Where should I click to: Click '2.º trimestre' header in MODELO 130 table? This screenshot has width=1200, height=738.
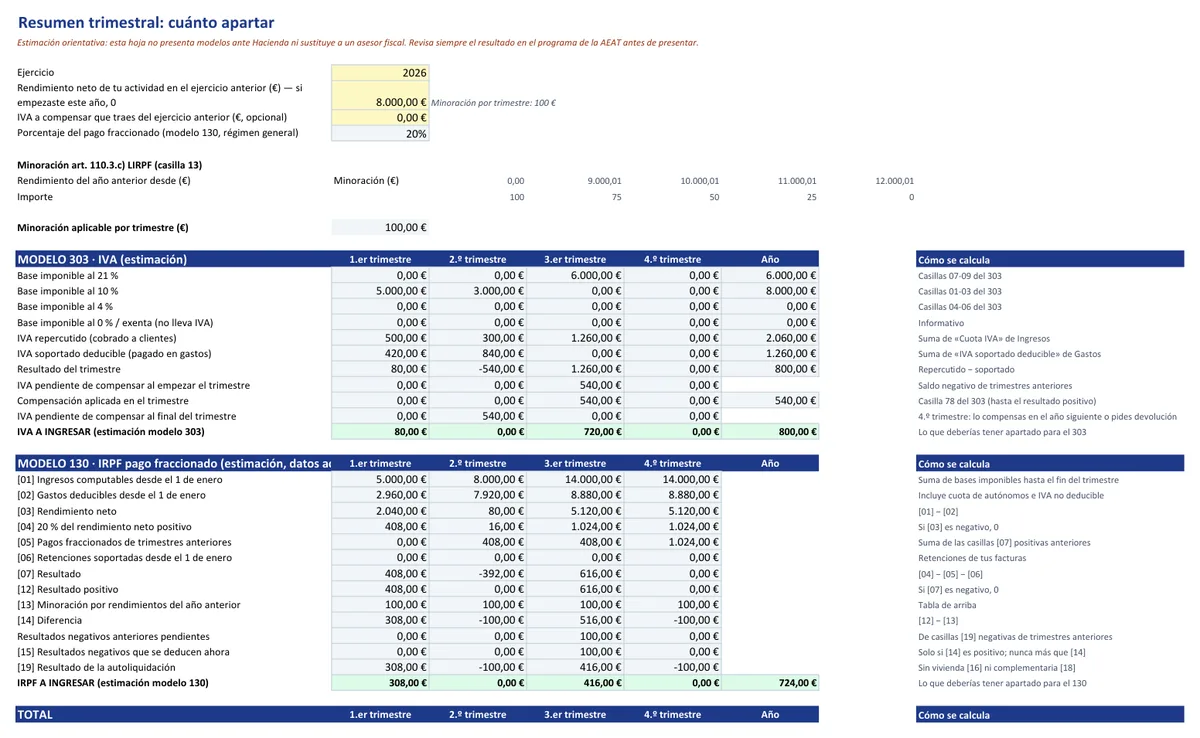pyautogui.click(x=478, y=463)
